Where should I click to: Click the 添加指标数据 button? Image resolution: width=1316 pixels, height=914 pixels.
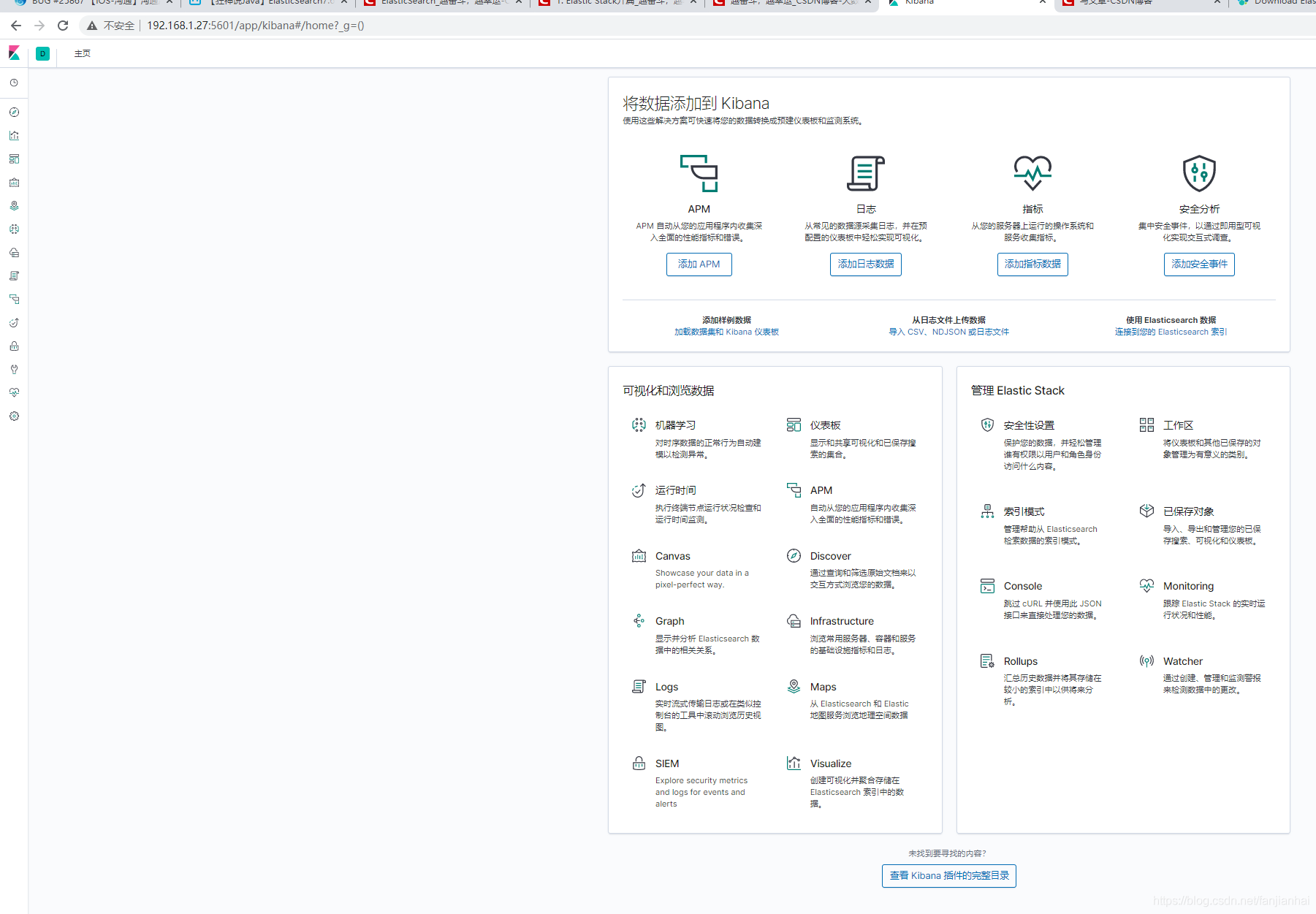tap(1032, 264)
